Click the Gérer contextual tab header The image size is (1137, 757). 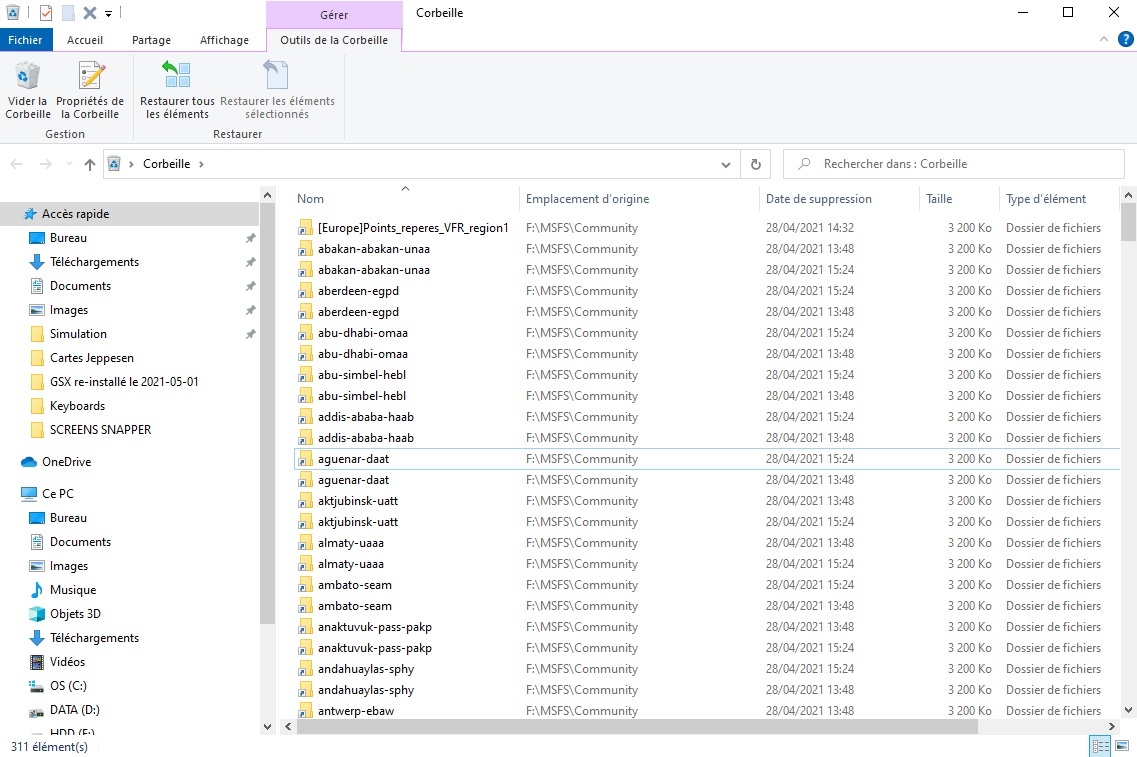pyautogui.click(x=334, y=15)
